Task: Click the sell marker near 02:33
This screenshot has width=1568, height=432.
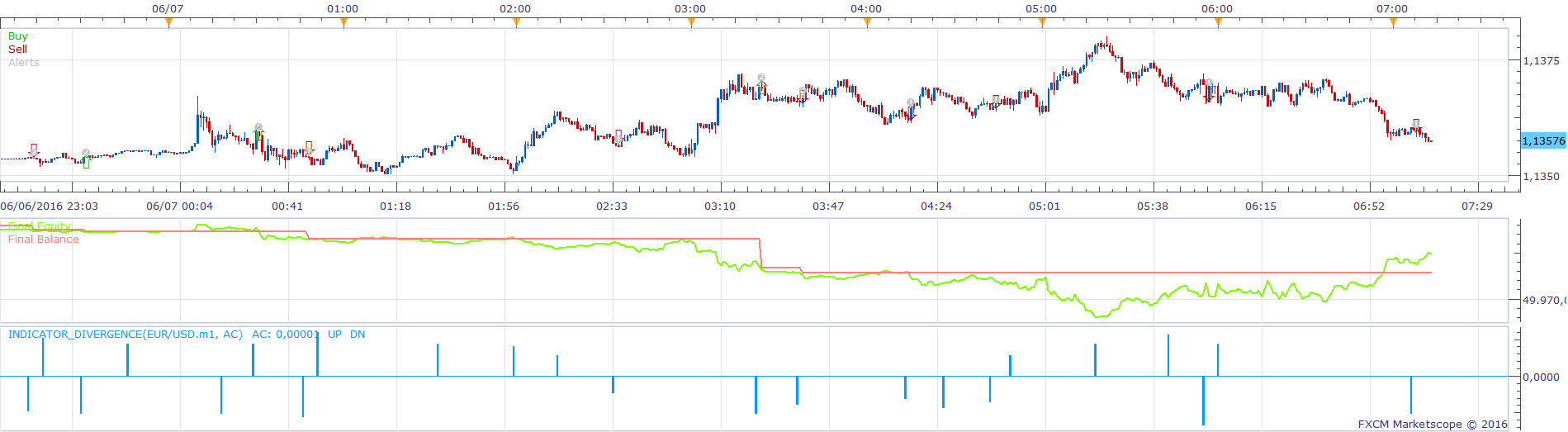Action: 618,136
